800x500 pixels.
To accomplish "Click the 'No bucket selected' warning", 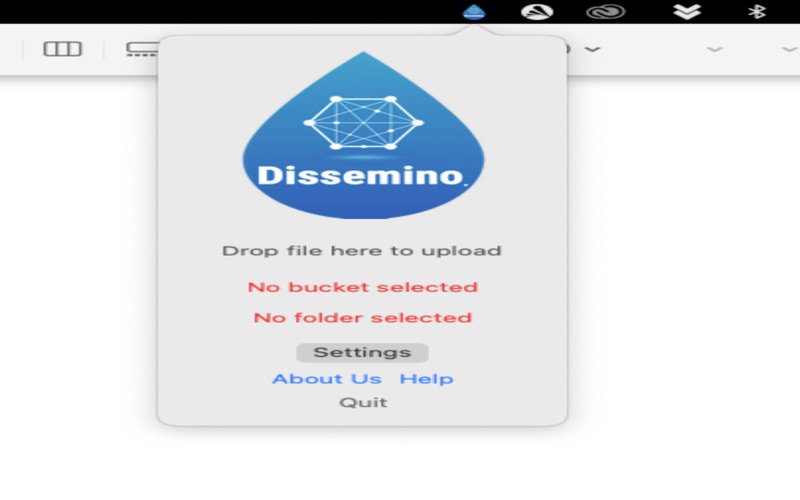I will [363, 287].
